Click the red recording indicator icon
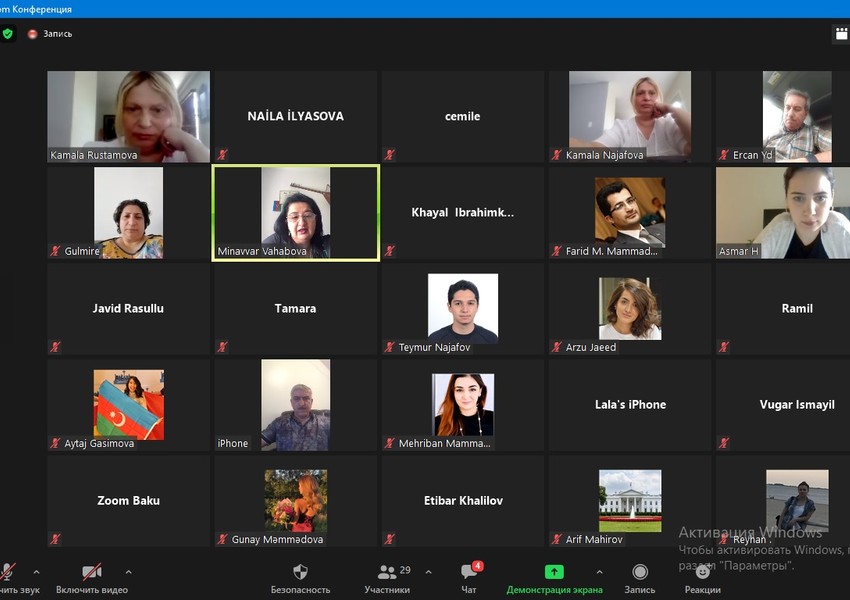 [x=32, y=34]
